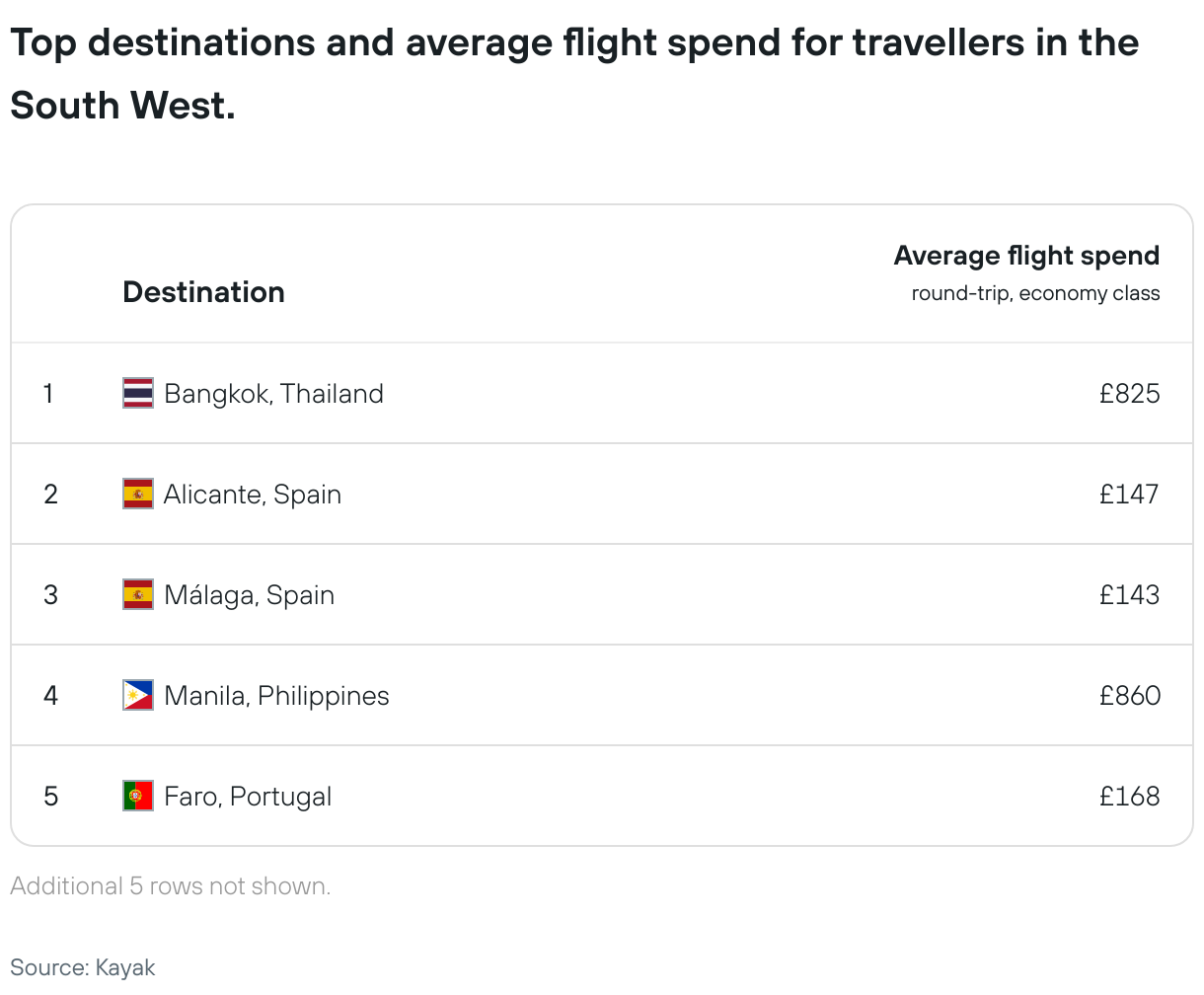Select the Faro, Portugal destination text

click(248, 797)
